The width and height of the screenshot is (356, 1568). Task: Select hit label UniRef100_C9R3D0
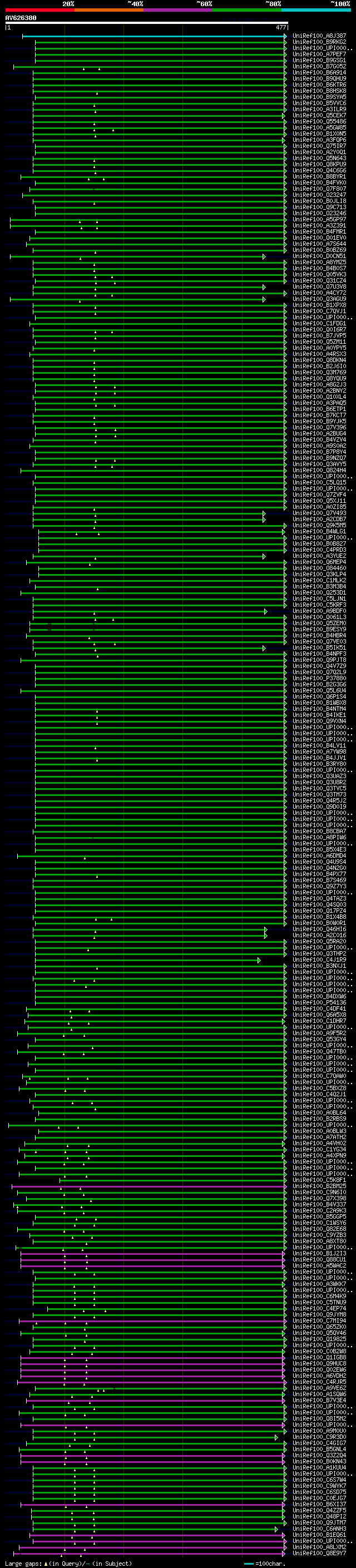[x=319, y=1437]
